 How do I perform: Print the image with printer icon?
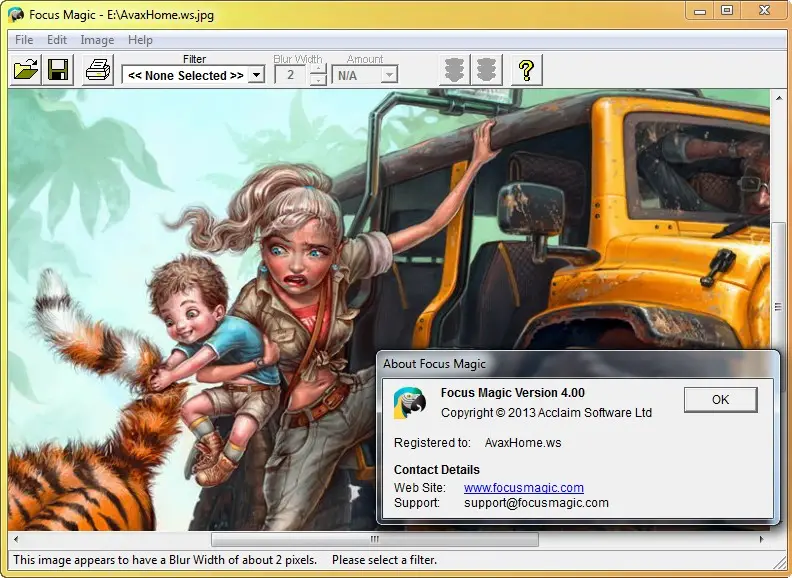97,70
